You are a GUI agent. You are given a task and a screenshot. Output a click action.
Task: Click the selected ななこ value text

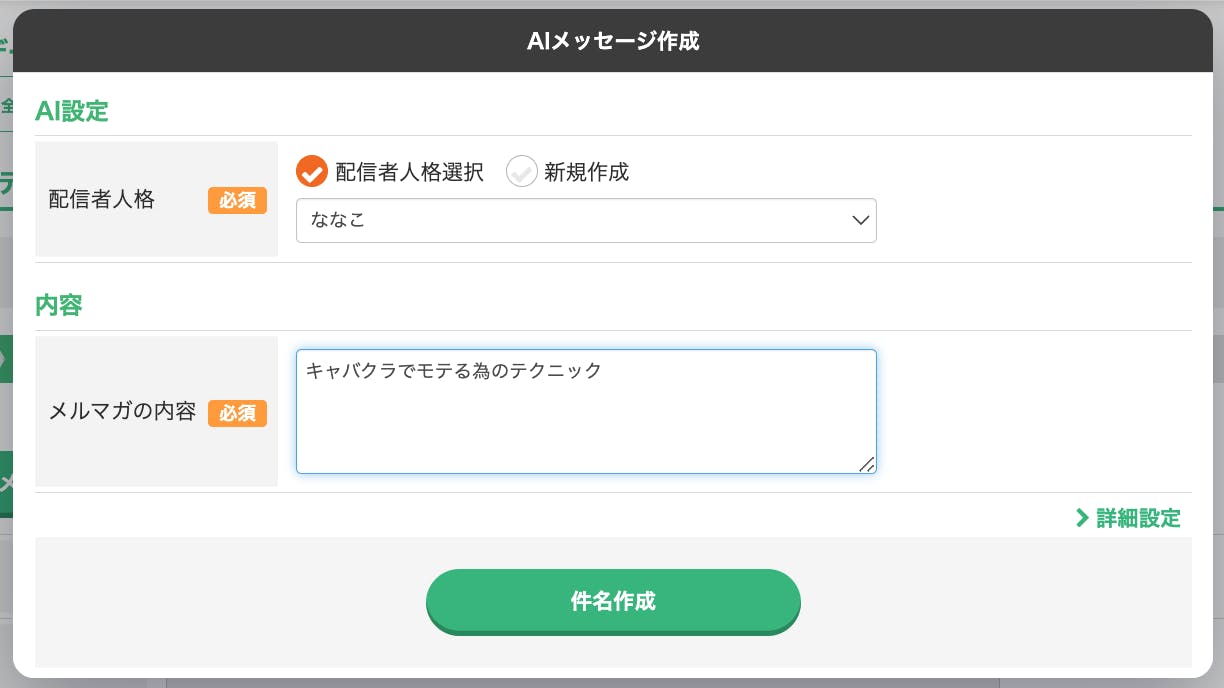pos(338,220)
